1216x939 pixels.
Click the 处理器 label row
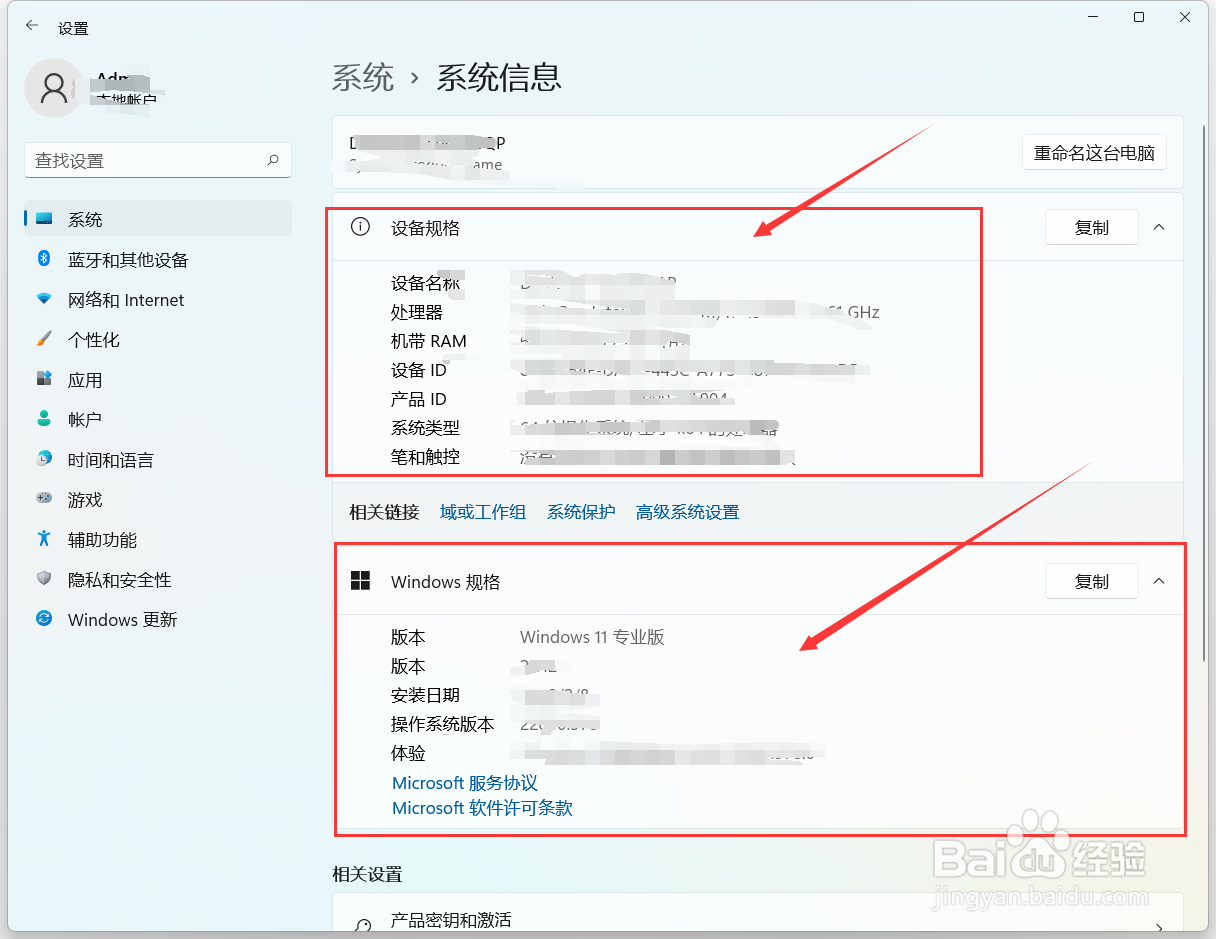(417, 313)
